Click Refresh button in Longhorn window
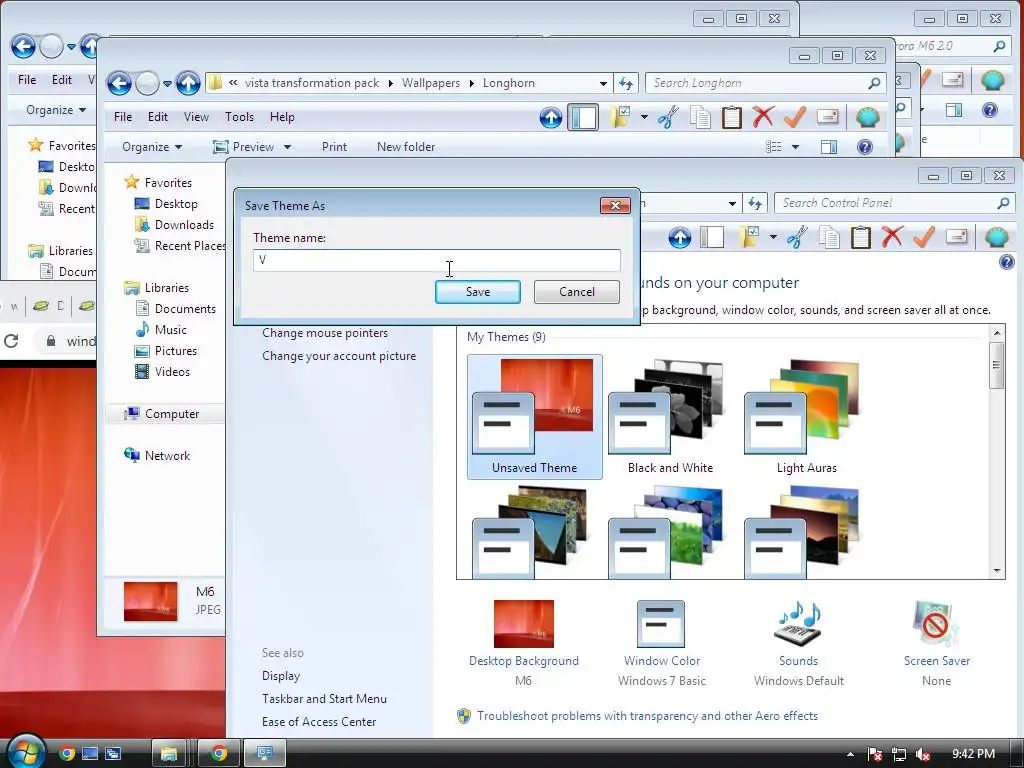The width and height of the screenshot is (1024, 768). pos(626,83)
